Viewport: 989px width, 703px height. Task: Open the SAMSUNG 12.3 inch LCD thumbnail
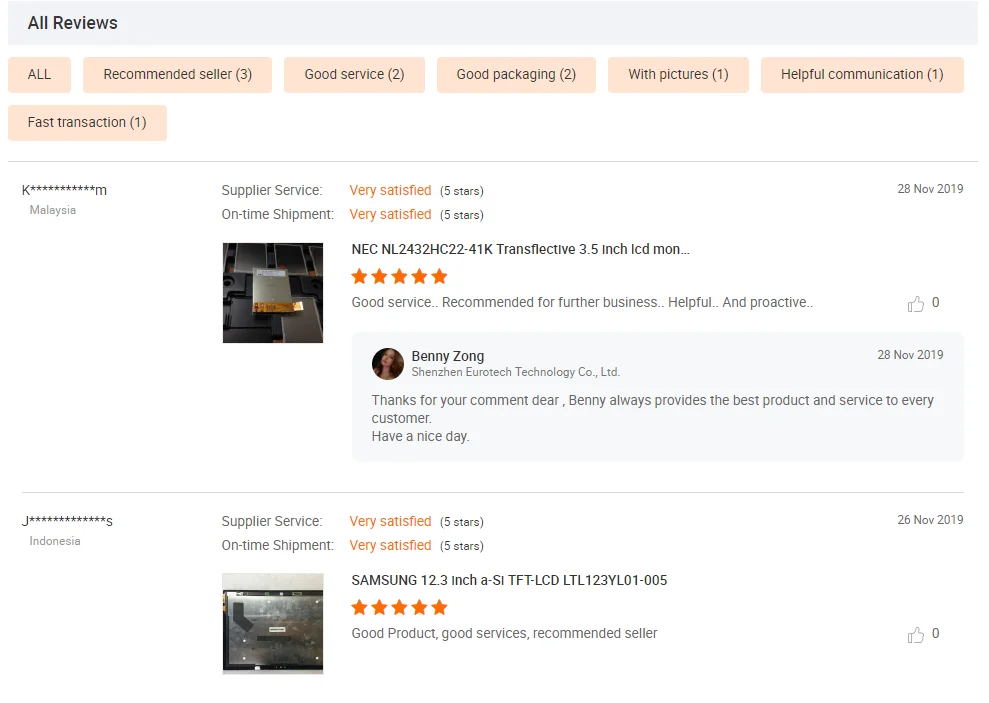tap(272, 623)
